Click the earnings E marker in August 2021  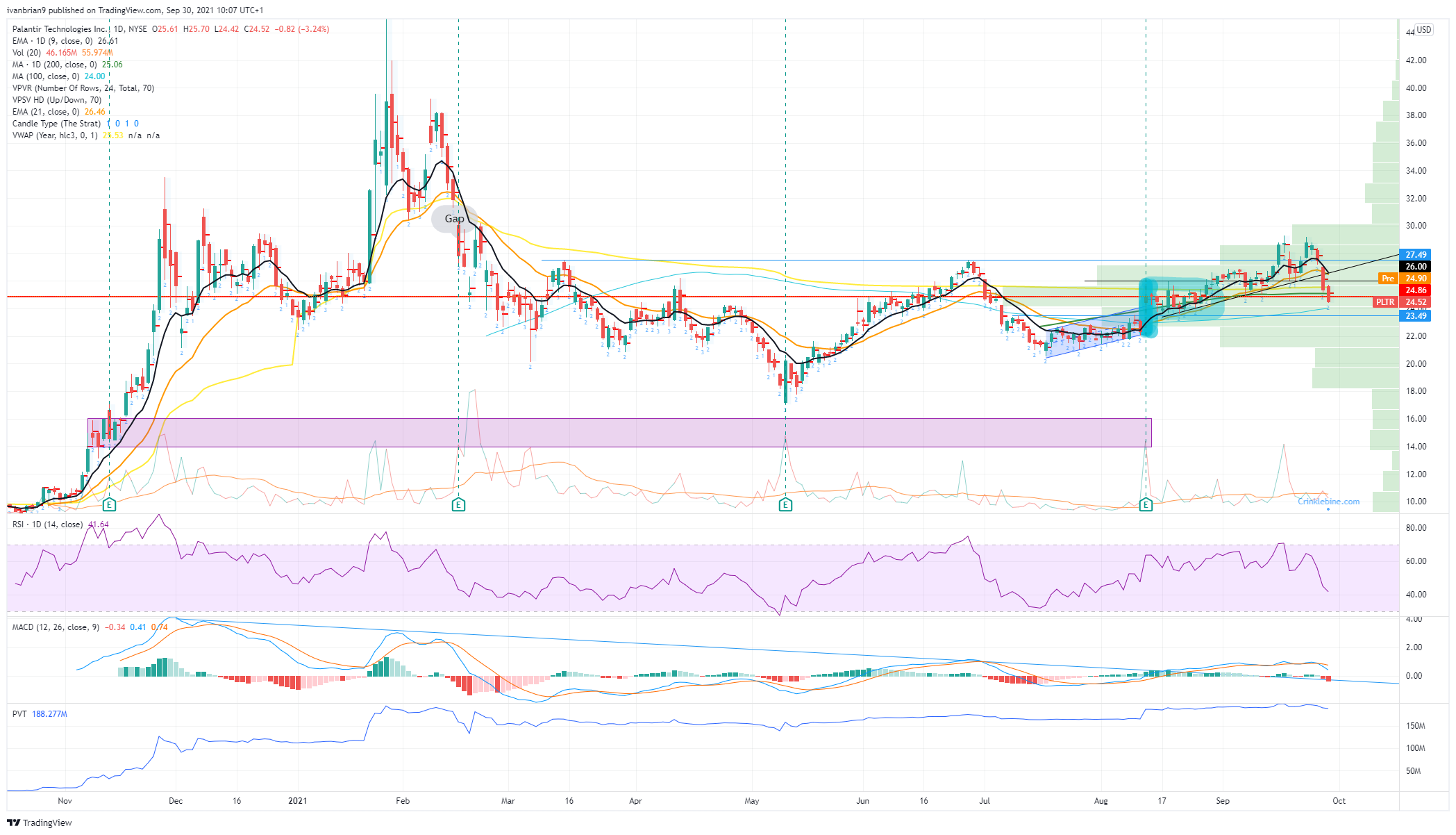[1146, 505]
